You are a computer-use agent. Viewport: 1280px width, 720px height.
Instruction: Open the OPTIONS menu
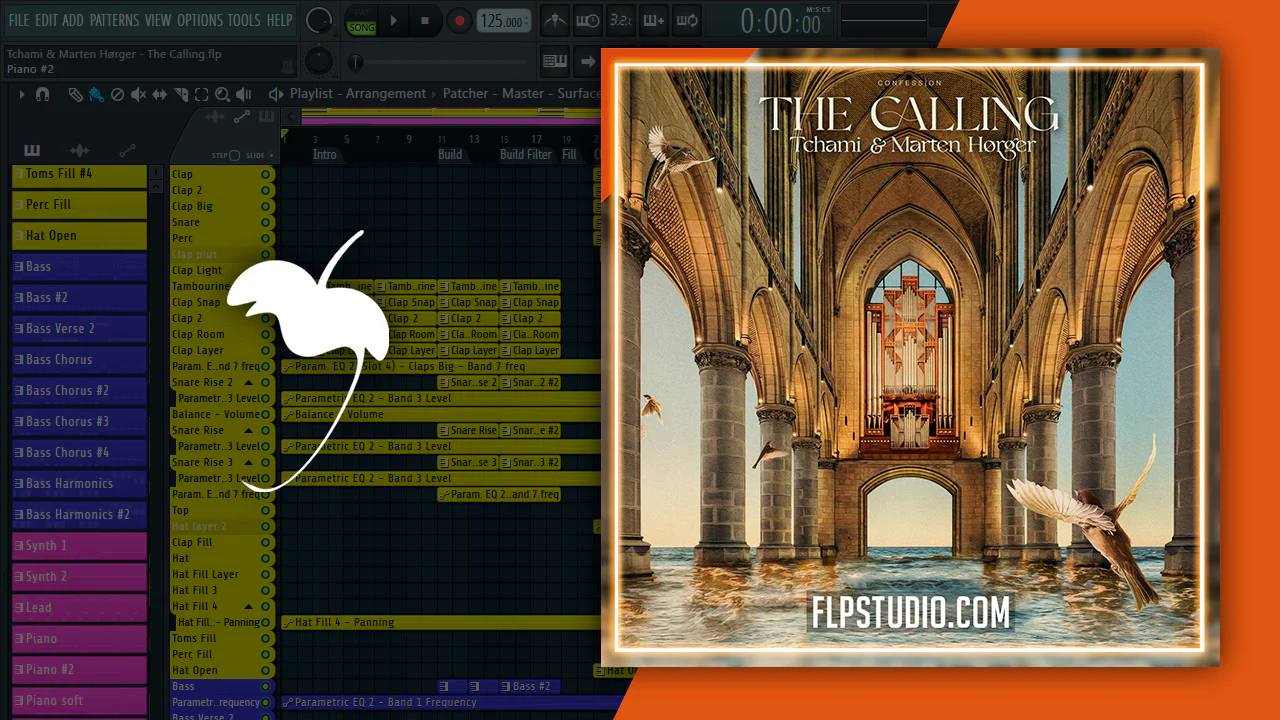[x=199, y=20]
